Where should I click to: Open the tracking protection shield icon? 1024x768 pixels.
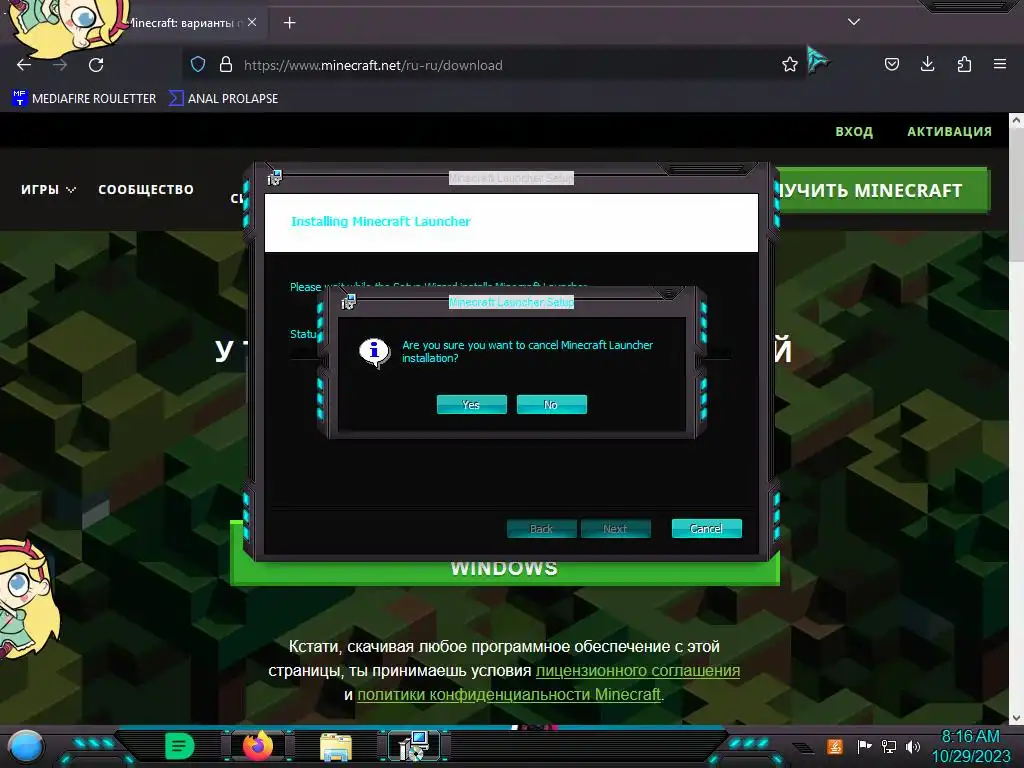tap(198, 65)
